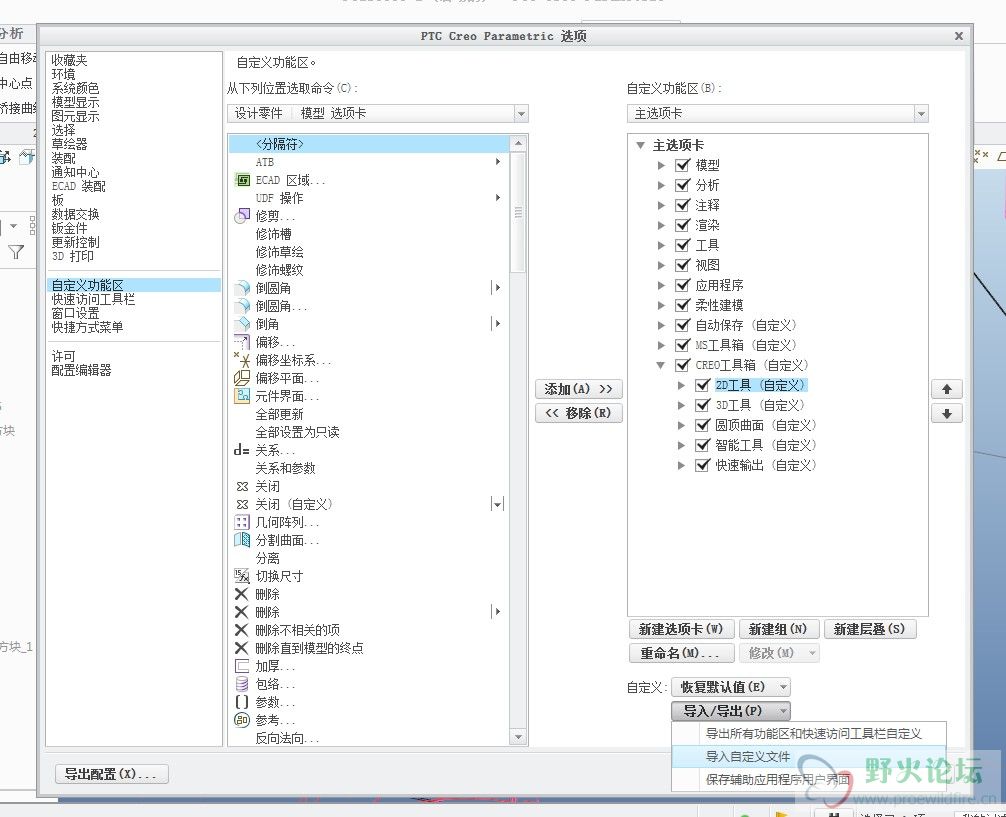Open 系统颜色 options page
This screenshot has width=1006, height=817.
click(x=75, y=88)
